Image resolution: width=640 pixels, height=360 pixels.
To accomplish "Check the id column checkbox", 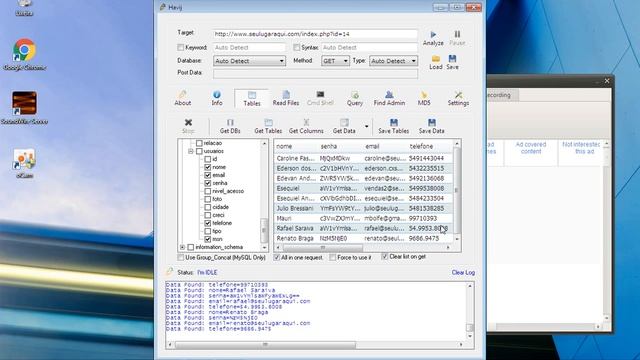I will [208, 159].
